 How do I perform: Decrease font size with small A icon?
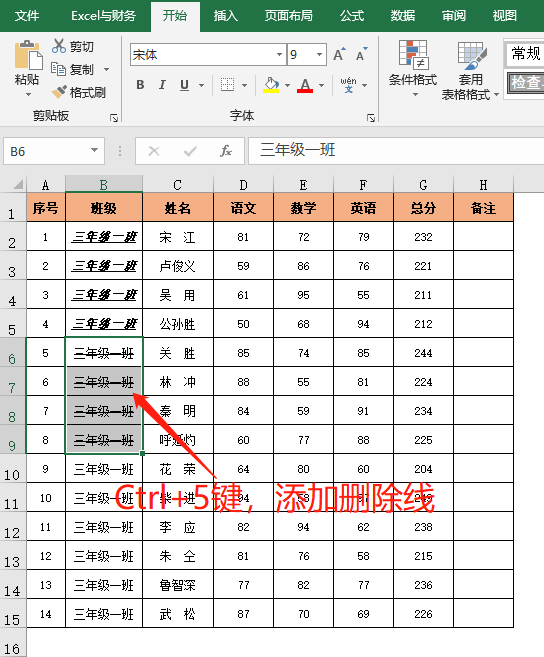pos(361,54)
